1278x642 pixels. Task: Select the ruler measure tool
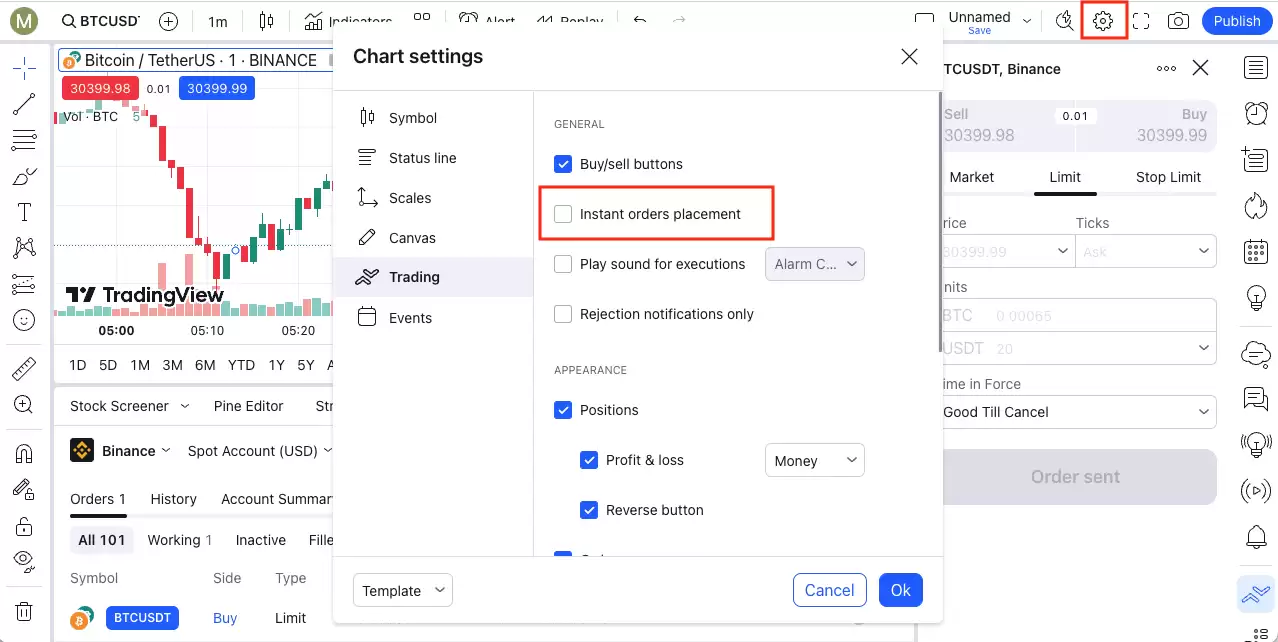[24, 369]
